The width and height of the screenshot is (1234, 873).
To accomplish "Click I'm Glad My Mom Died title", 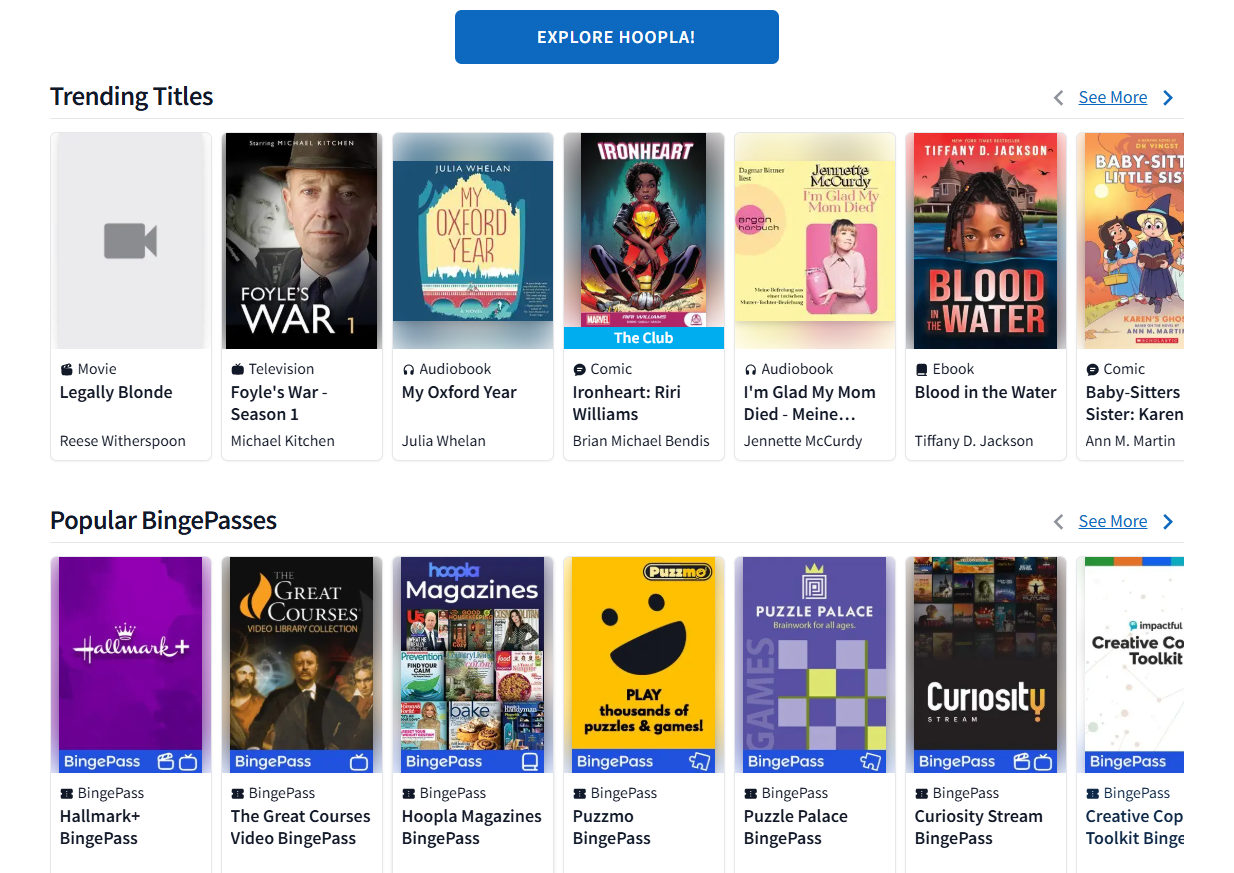I will pyautogui.click(x=810, y=403).
